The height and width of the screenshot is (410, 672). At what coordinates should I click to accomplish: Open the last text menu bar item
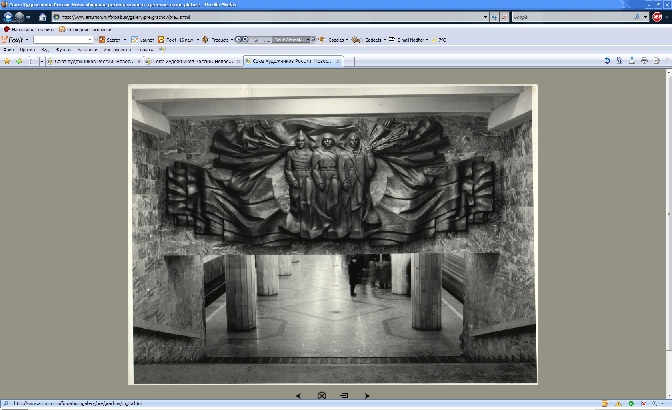coord(145,50)
